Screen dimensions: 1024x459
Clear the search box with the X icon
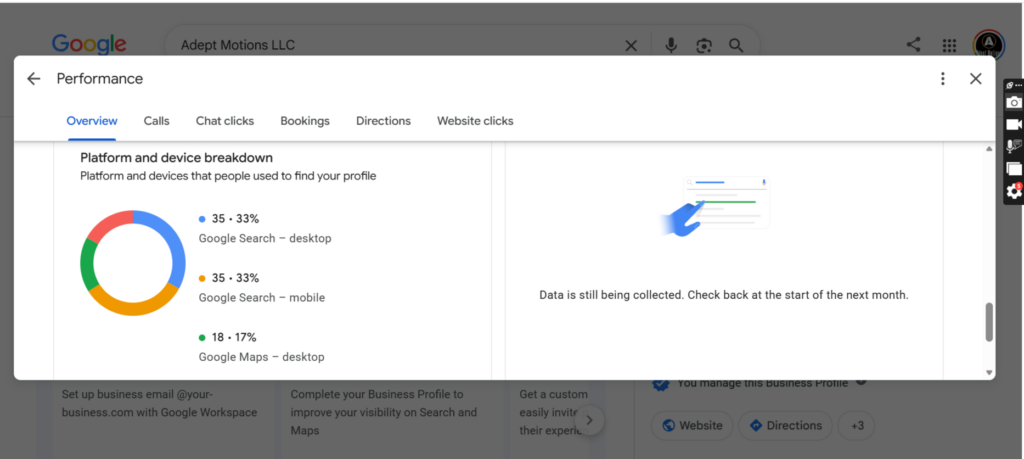(x=631, y=45)
